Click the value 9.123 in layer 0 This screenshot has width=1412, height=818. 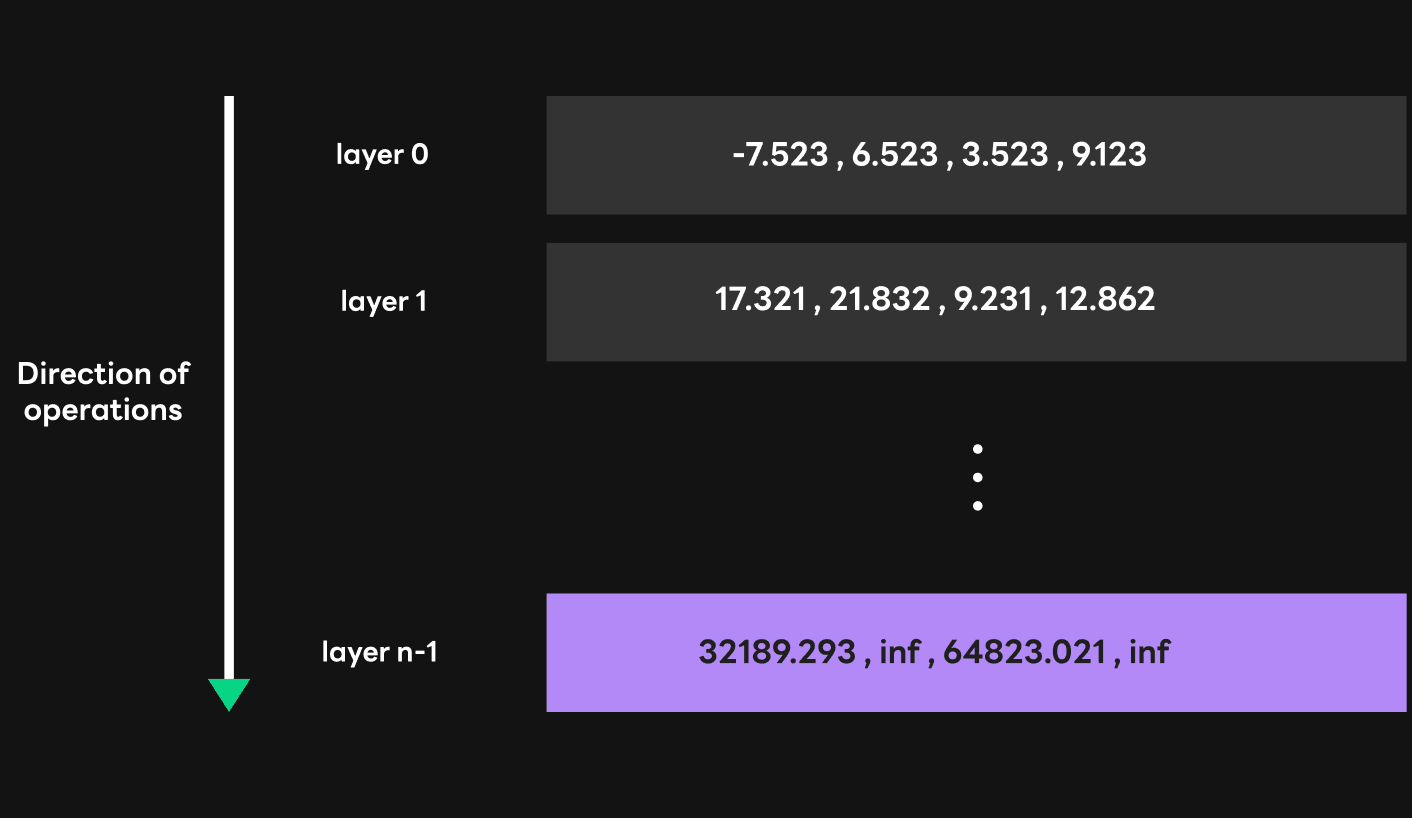pos(1109,155)
